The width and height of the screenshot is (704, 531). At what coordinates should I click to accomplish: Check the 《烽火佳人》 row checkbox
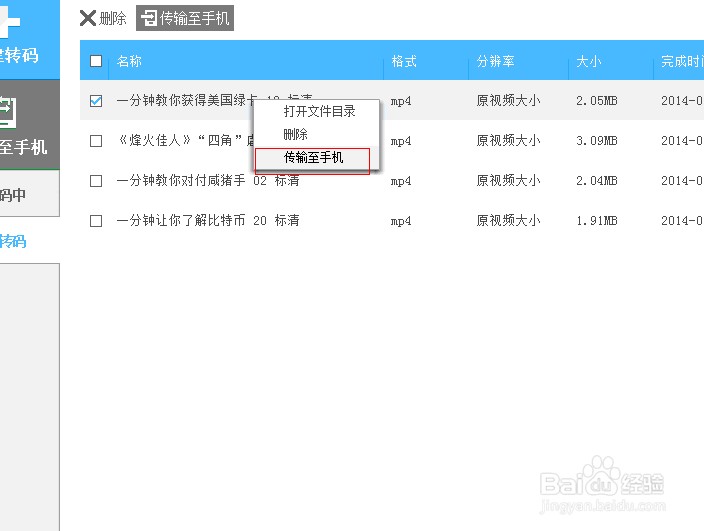point(96,141)
